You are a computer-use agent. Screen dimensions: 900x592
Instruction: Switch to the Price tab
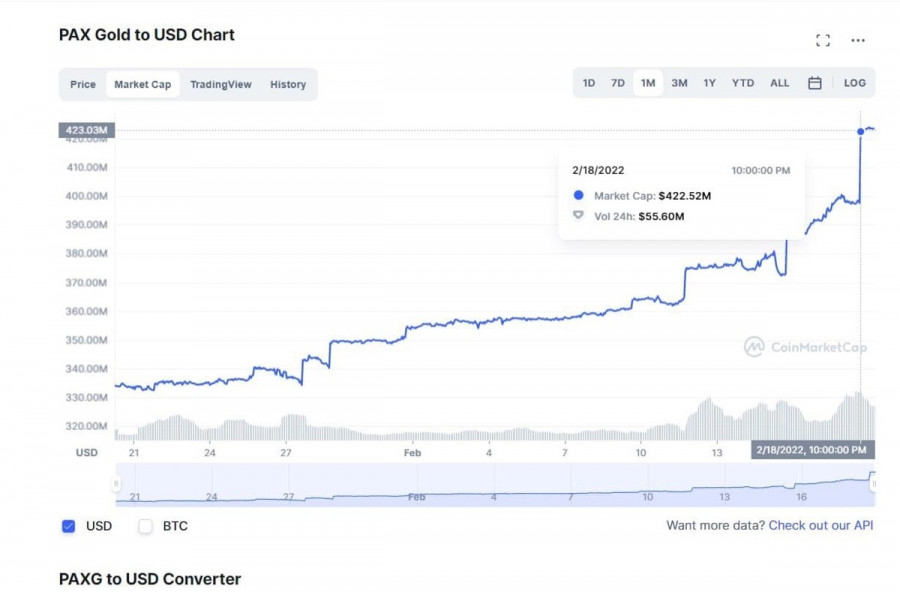pos(83,85)
